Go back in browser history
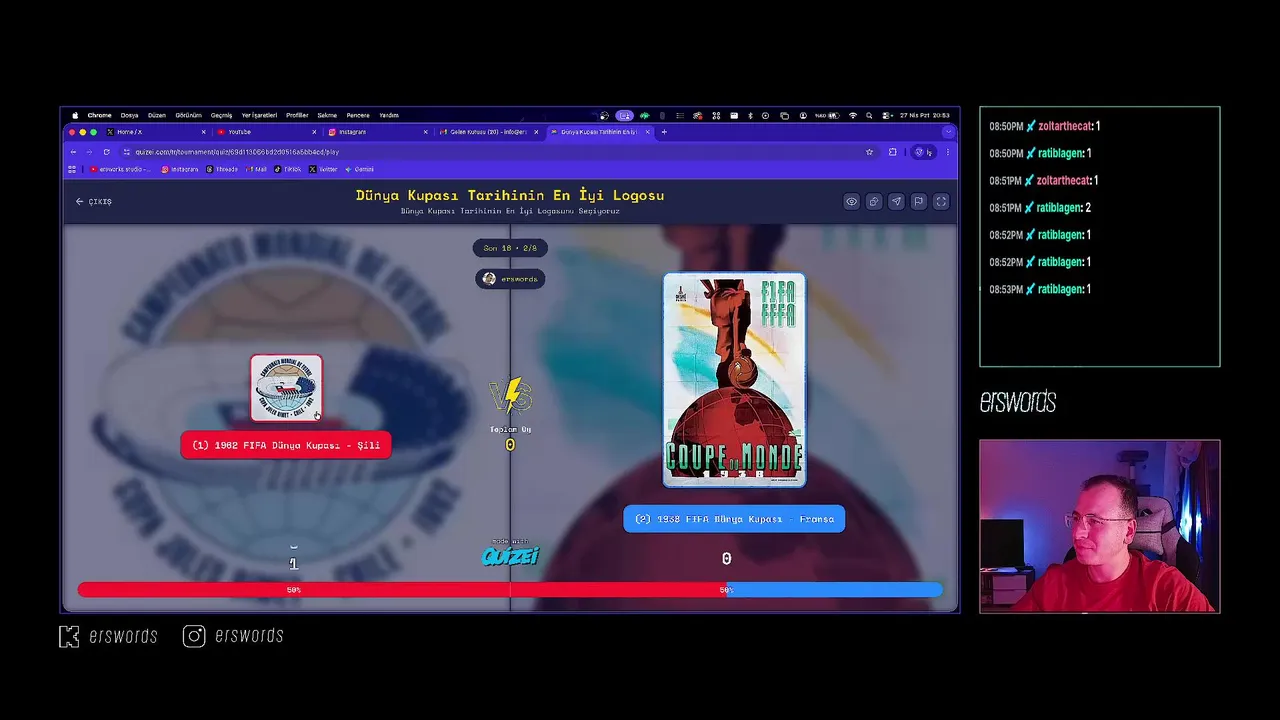 click(x=73, y=152)
